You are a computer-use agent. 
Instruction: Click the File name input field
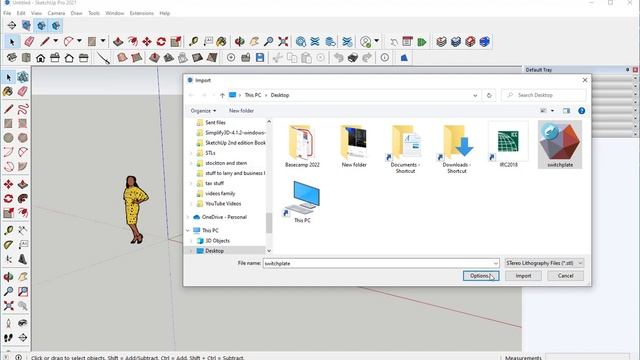pyautogui.click(x=381, y=263)
